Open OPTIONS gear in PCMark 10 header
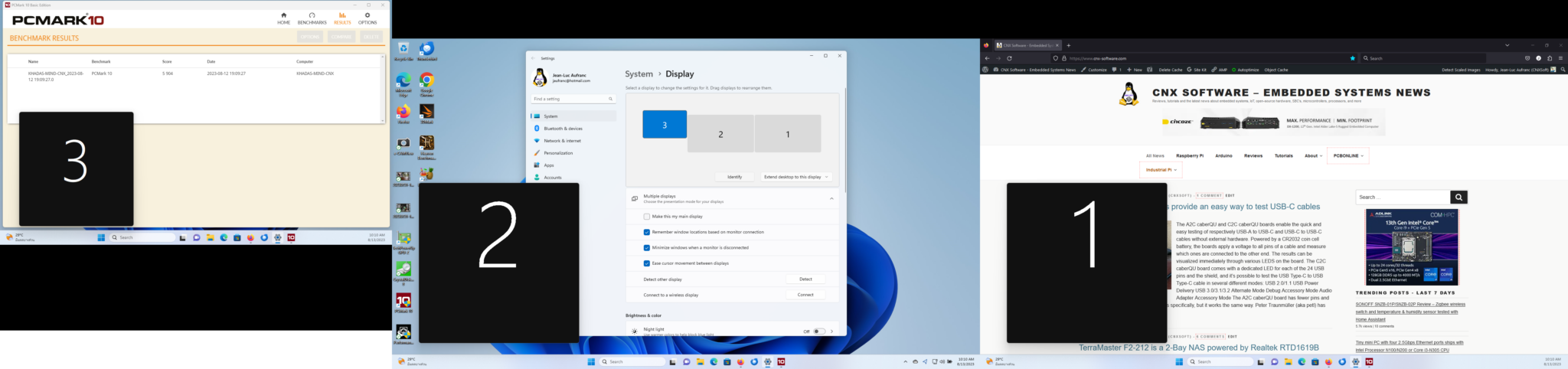The width and height of the screenshot is (1568, 369). coord(367,18)
